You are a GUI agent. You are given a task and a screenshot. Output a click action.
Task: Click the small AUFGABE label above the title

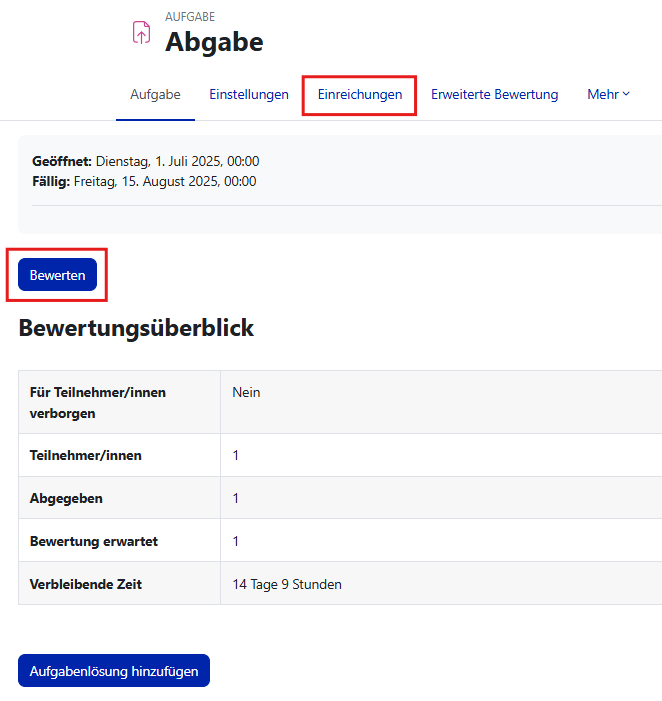190,17
